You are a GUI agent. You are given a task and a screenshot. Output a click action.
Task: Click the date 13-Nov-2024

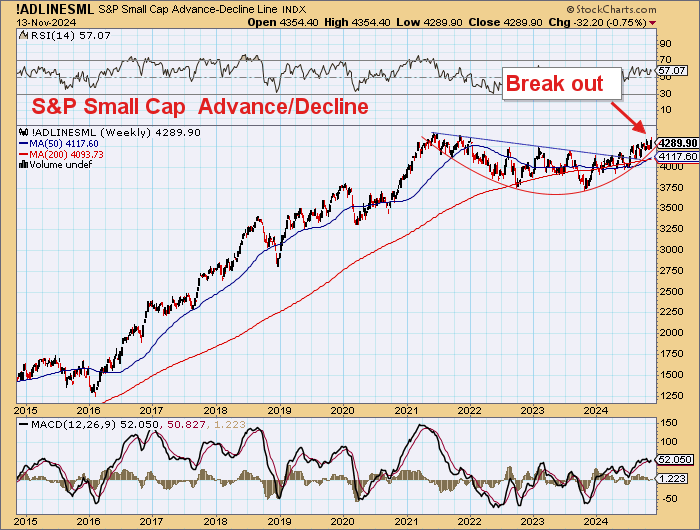click(46, 23)
